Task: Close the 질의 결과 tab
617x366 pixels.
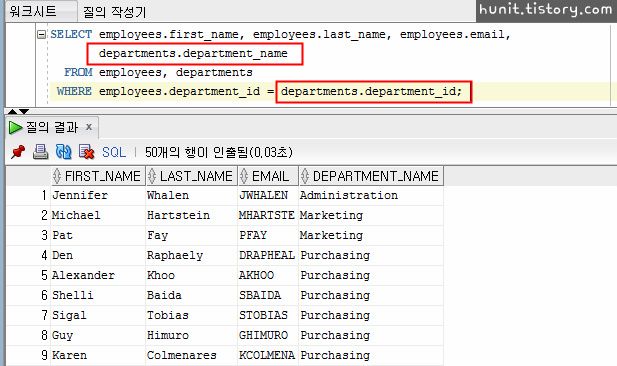Action: click(89, 127)
